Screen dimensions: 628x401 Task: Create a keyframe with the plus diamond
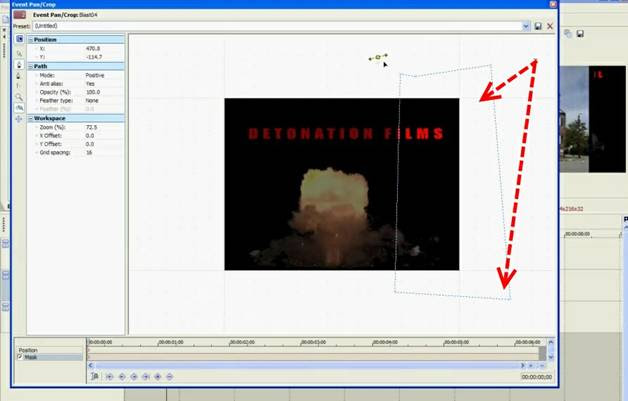pyautogui.click(x=158, y=377)
